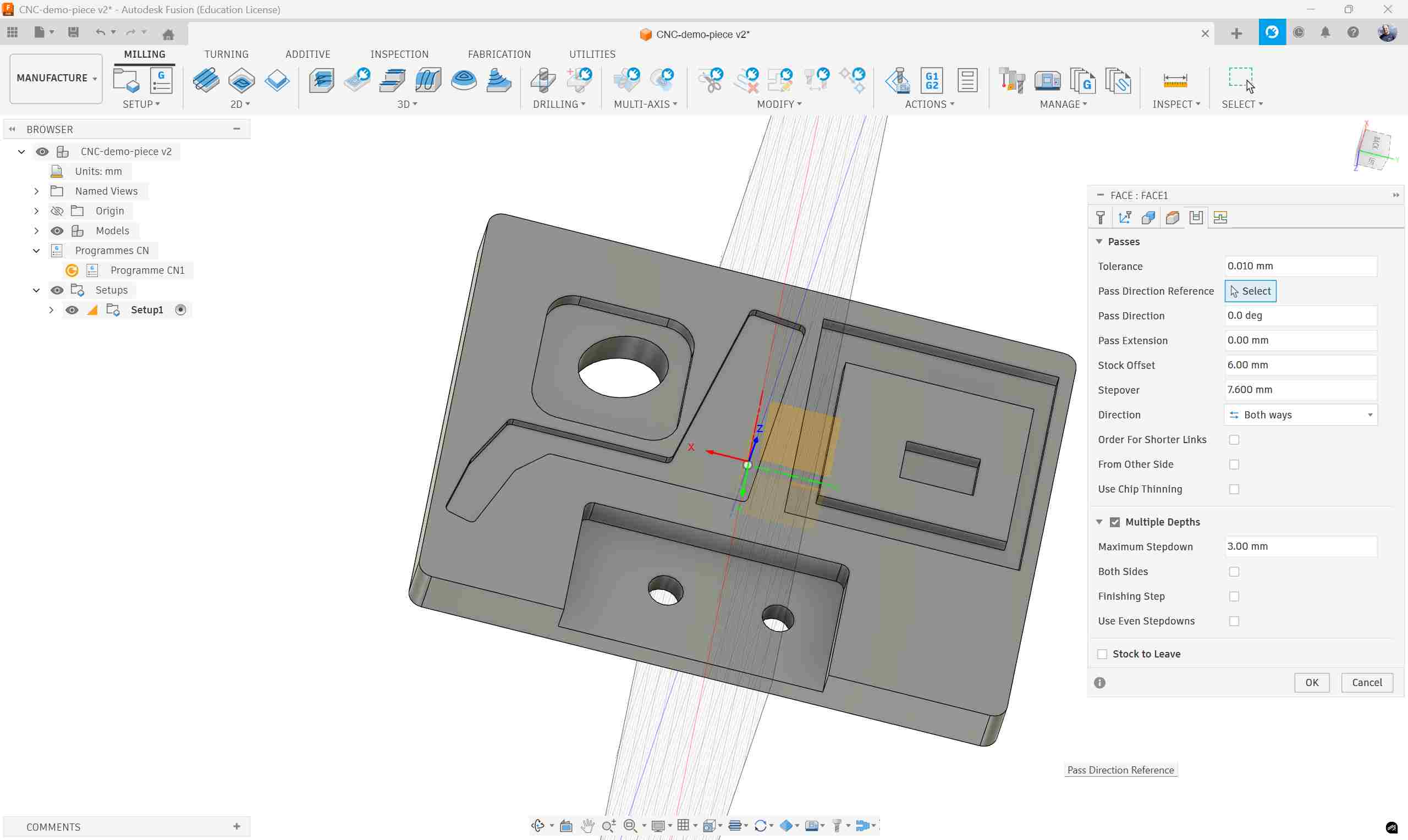Click the New Setup icon
1408x840 pixels.
coord(126,80)
